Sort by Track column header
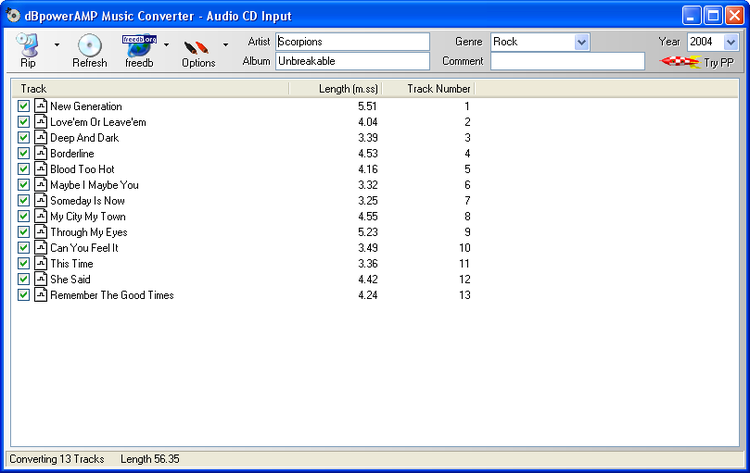Image resolution: width=750 pixels, height=473 pixels. (x=150, y=88)
